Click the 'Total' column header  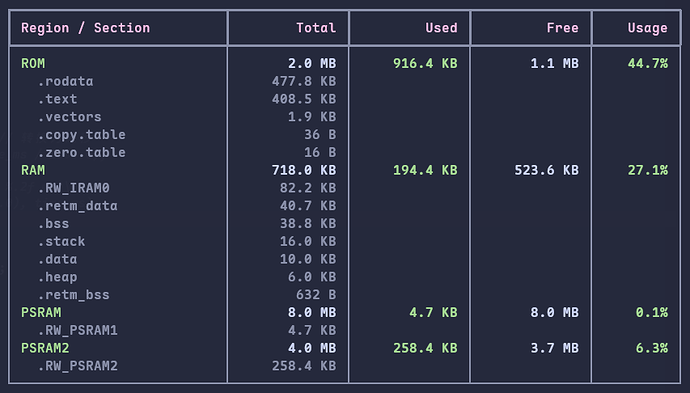click(x=316, y=28)
